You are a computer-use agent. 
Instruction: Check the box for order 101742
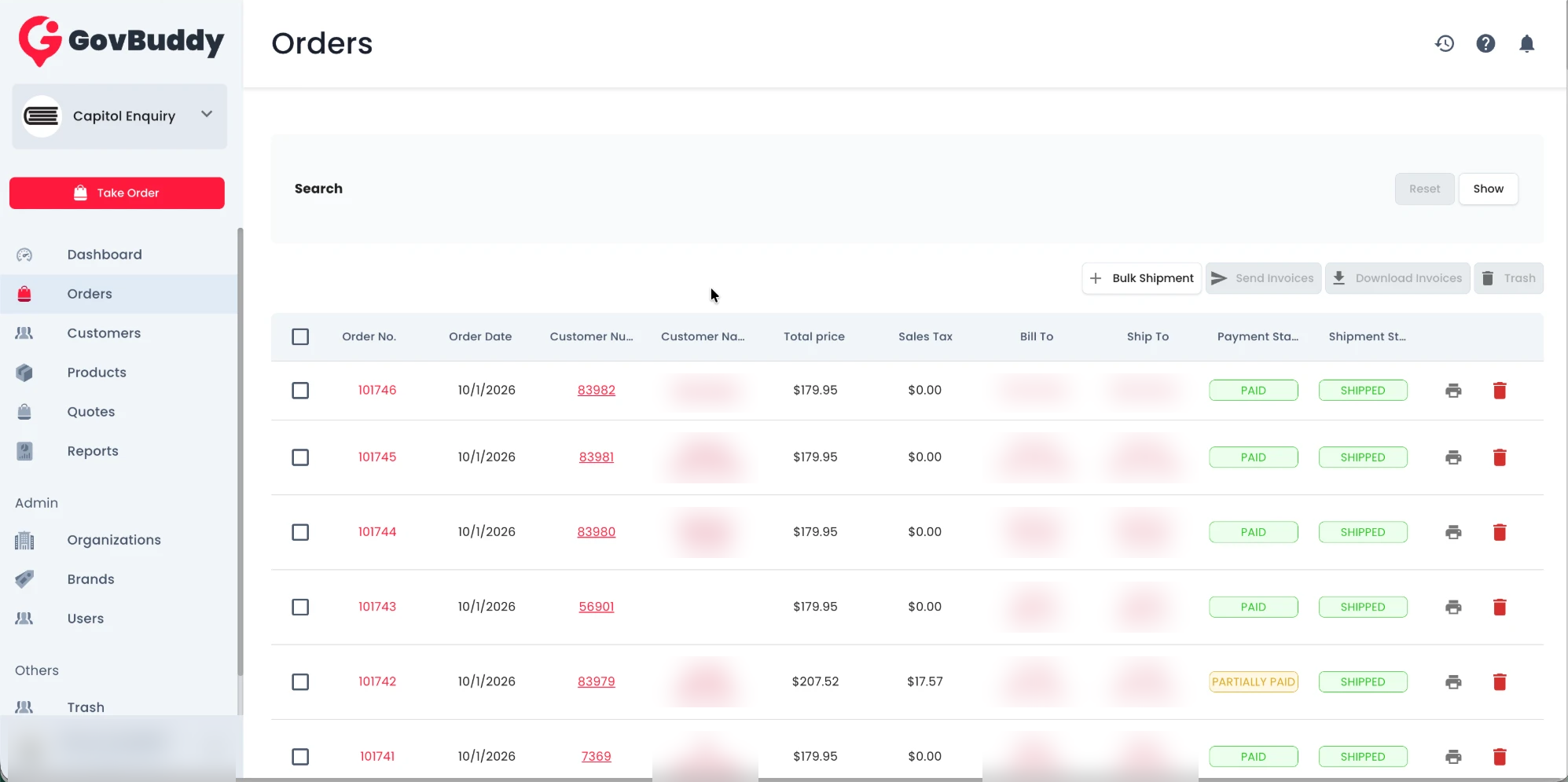click(300, 681)
